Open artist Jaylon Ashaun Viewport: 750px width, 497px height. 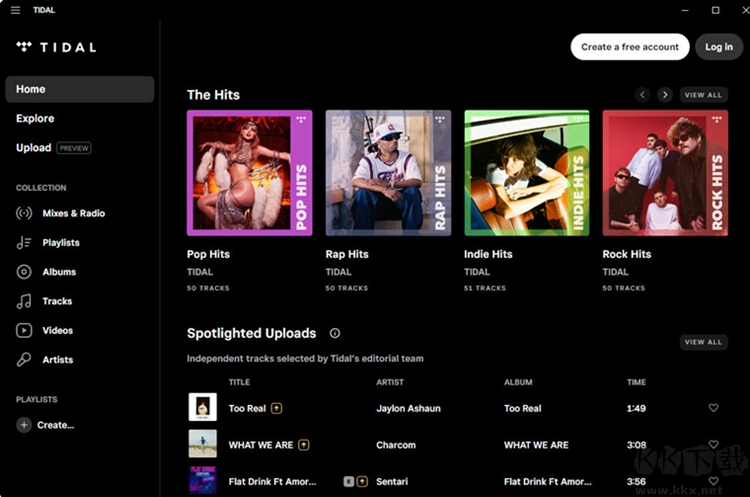(408, 409)
